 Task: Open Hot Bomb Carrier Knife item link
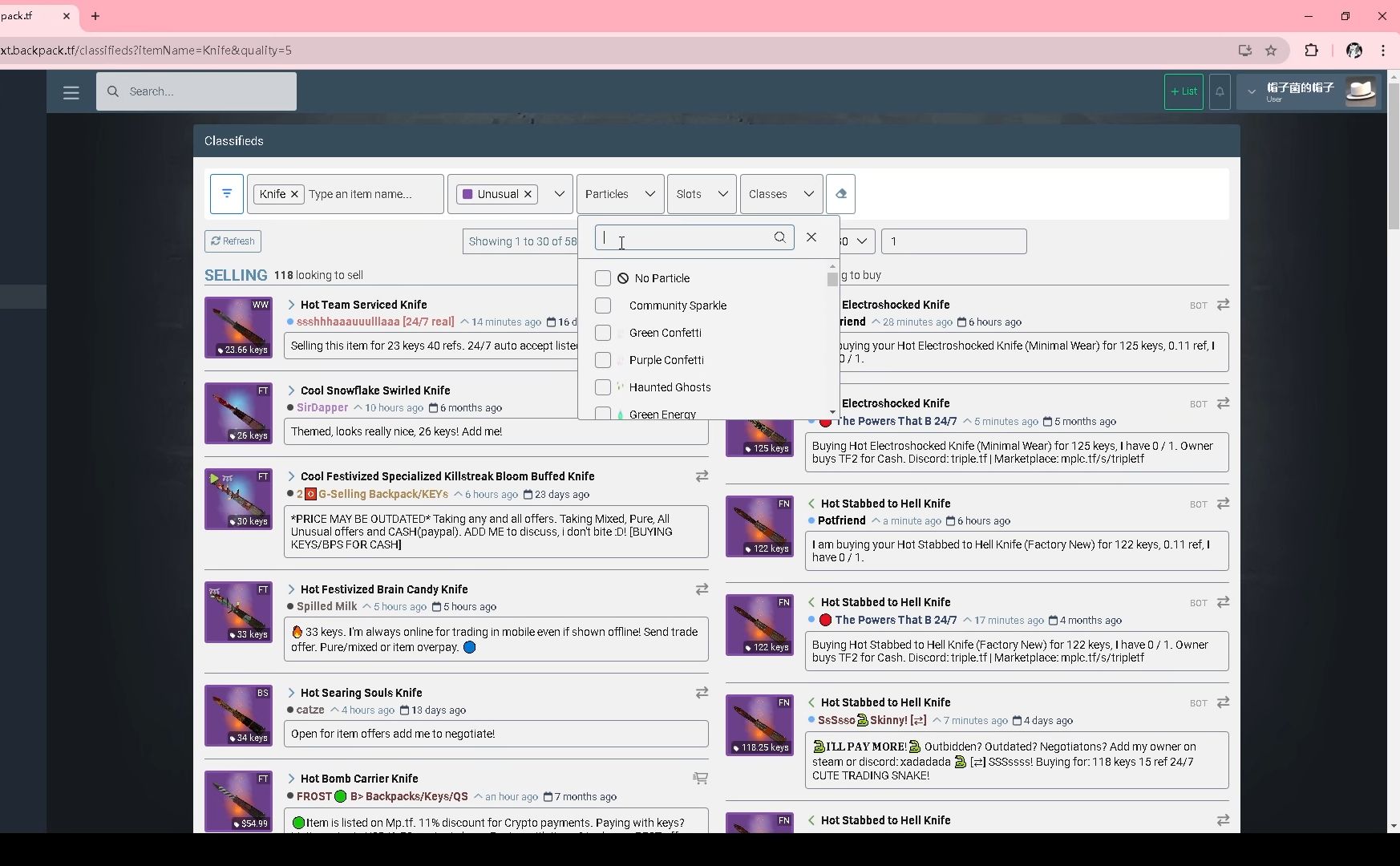pos(359,779)
